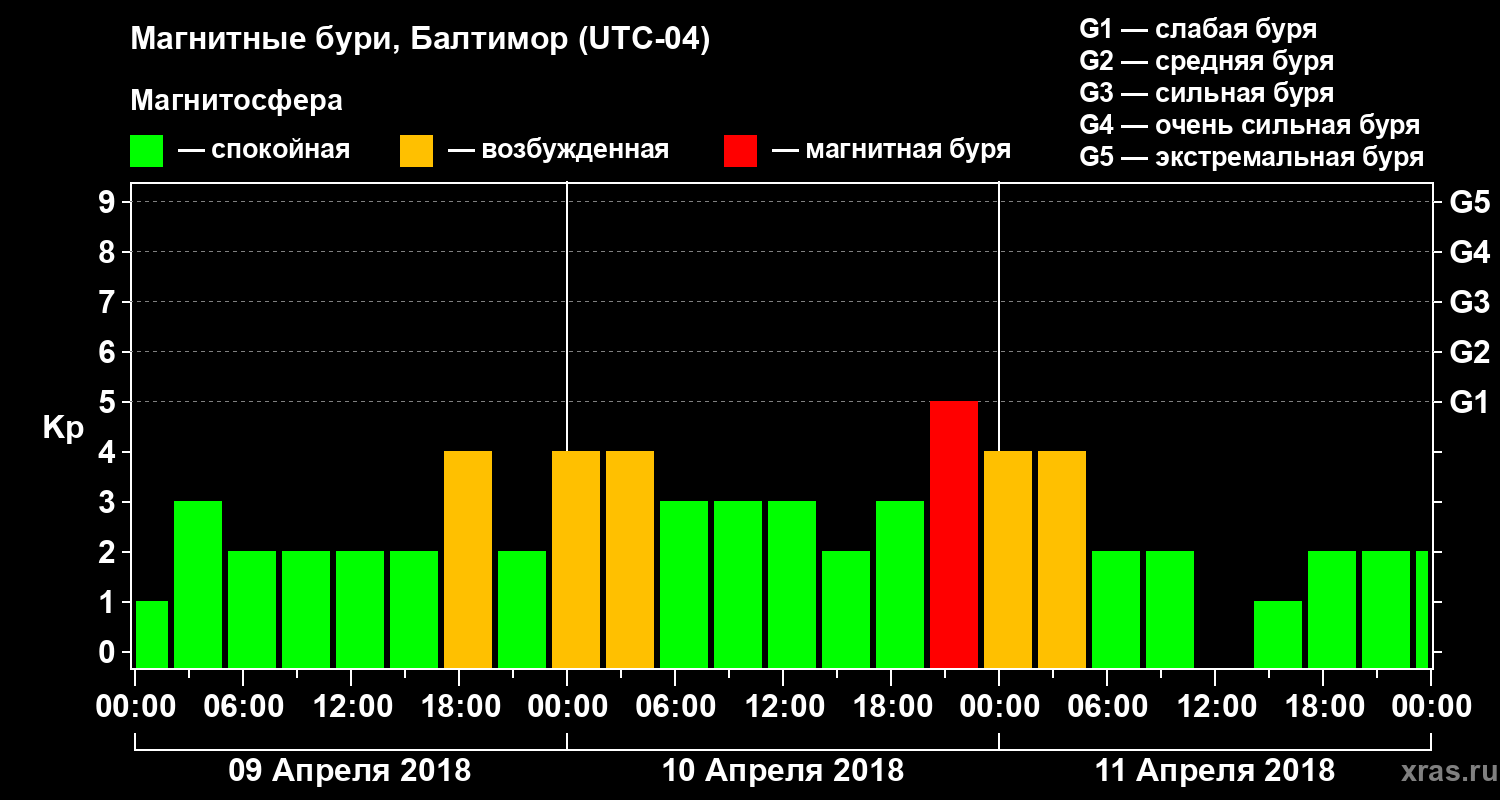
Task: Click the 'G1' label on the right axis
Action: (x=1469, y=402)
